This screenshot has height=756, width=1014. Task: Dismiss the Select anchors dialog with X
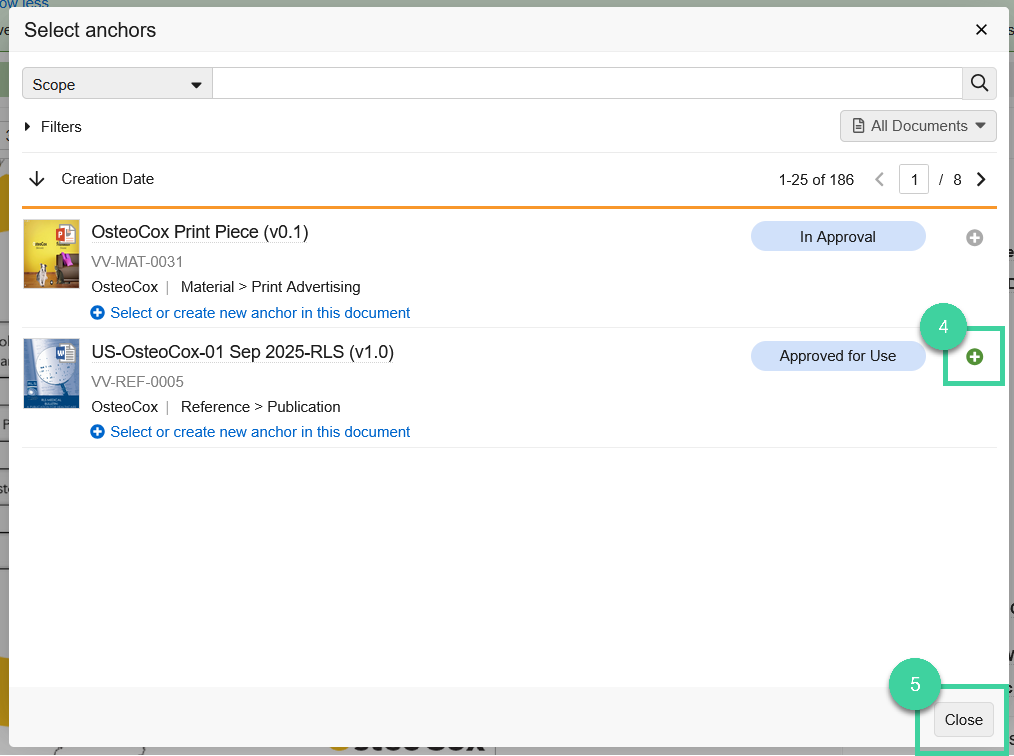pyautogui.click(x=981, y=29)
